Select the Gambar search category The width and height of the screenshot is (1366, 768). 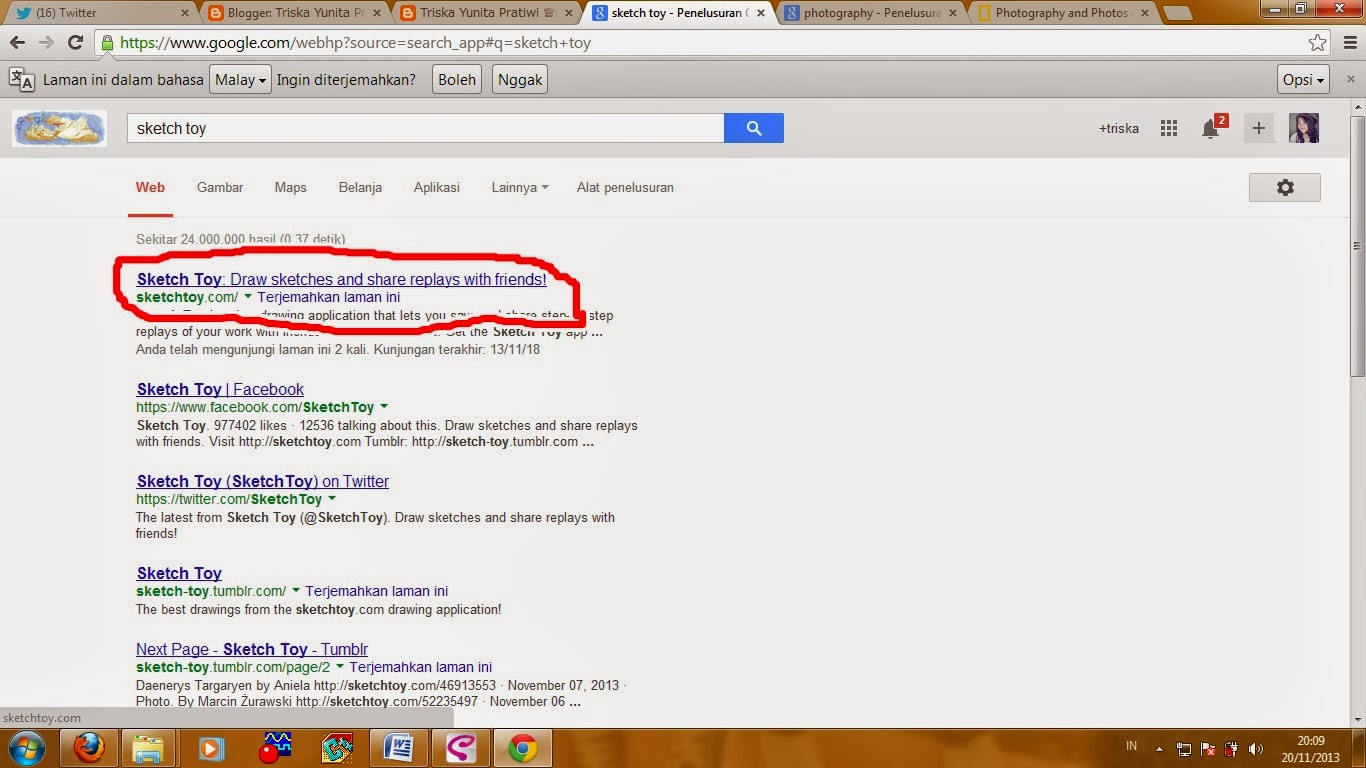[220, 187]
